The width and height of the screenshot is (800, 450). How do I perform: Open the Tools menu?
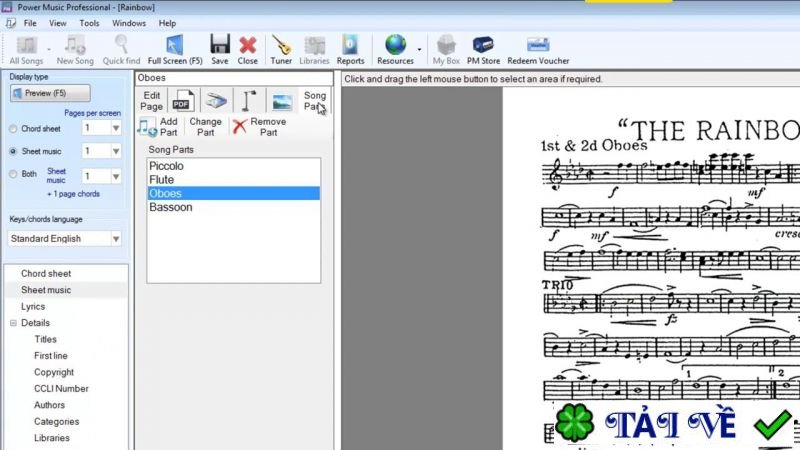(89, 23)
